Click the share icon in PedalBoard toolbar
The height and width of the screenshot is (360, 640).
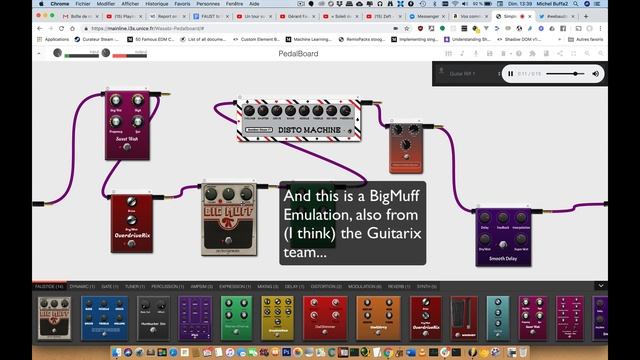coord(560,53)
